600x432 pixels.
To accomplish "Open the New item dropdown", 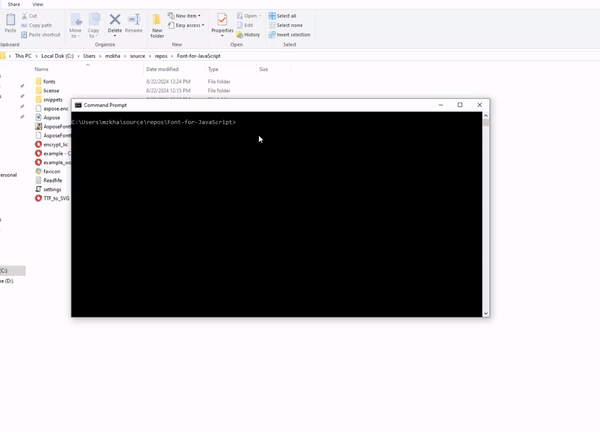I will [x=187, y=16].
